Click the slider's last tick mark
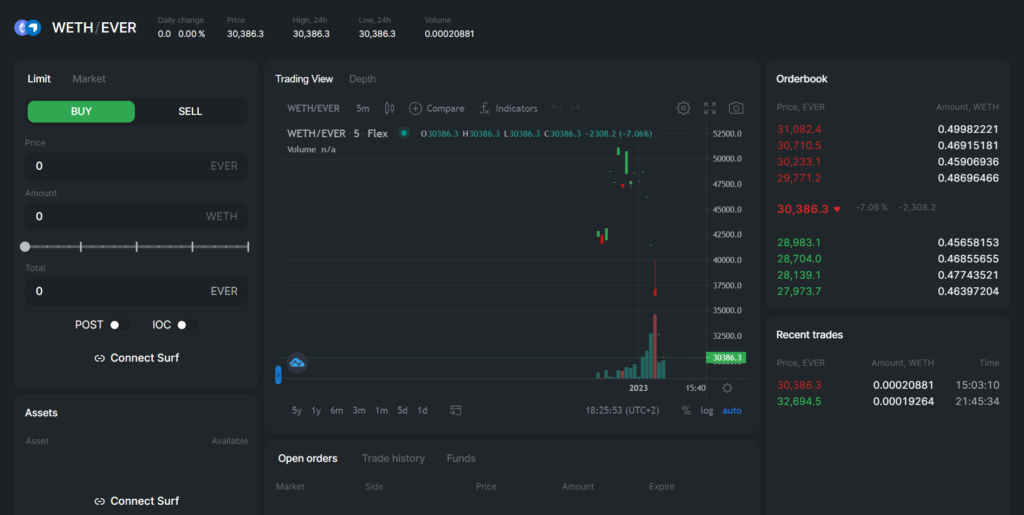 click(248, 247)
